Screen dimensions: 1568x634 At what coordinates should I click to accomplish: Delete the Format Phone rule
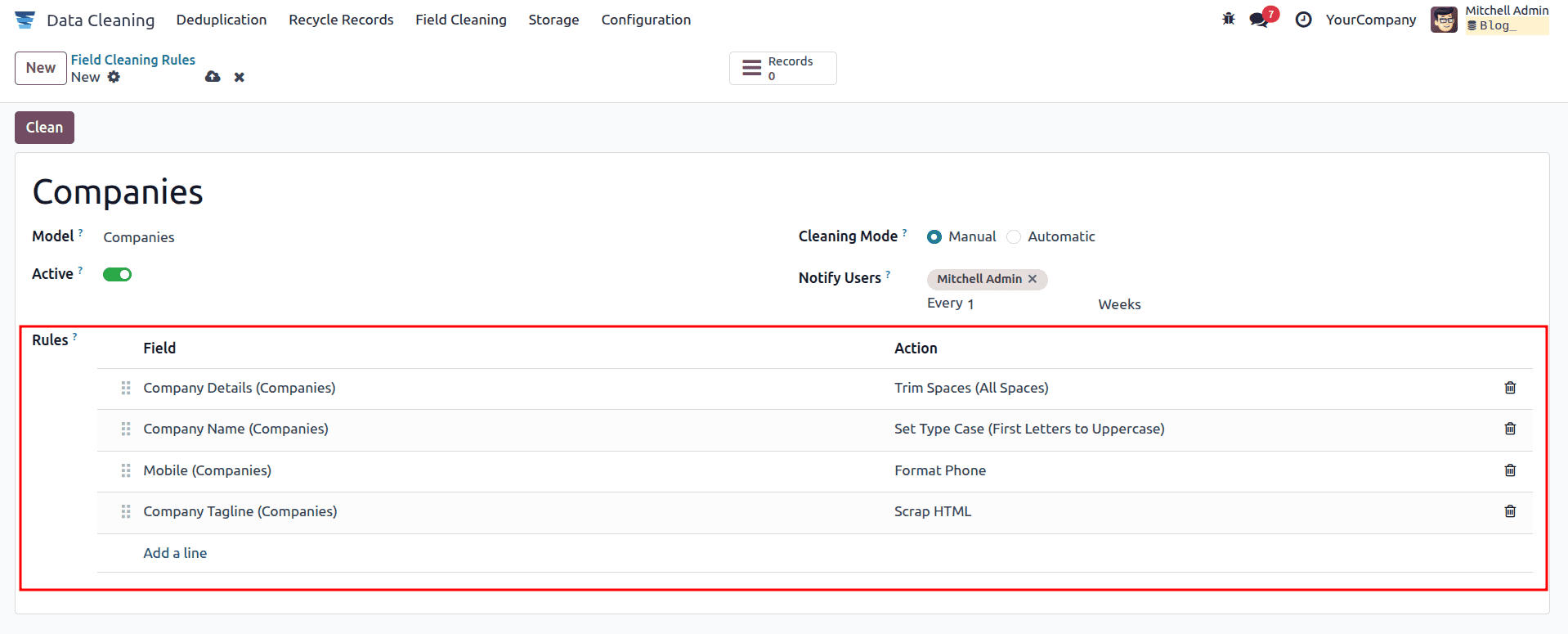pyautogui.click(x=1510, y=470)
